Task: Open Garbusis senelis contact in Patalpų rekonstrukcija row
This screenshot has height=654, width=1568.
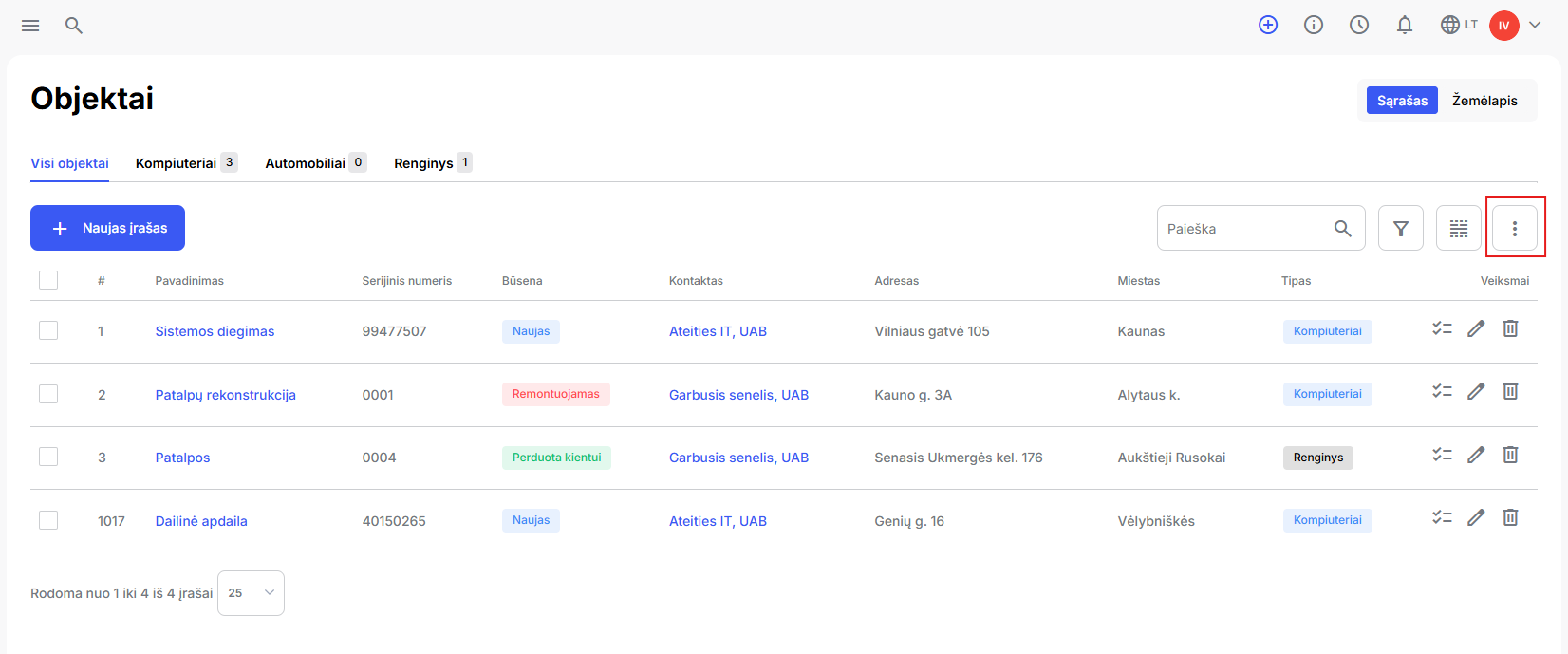Action: (738, 395)
